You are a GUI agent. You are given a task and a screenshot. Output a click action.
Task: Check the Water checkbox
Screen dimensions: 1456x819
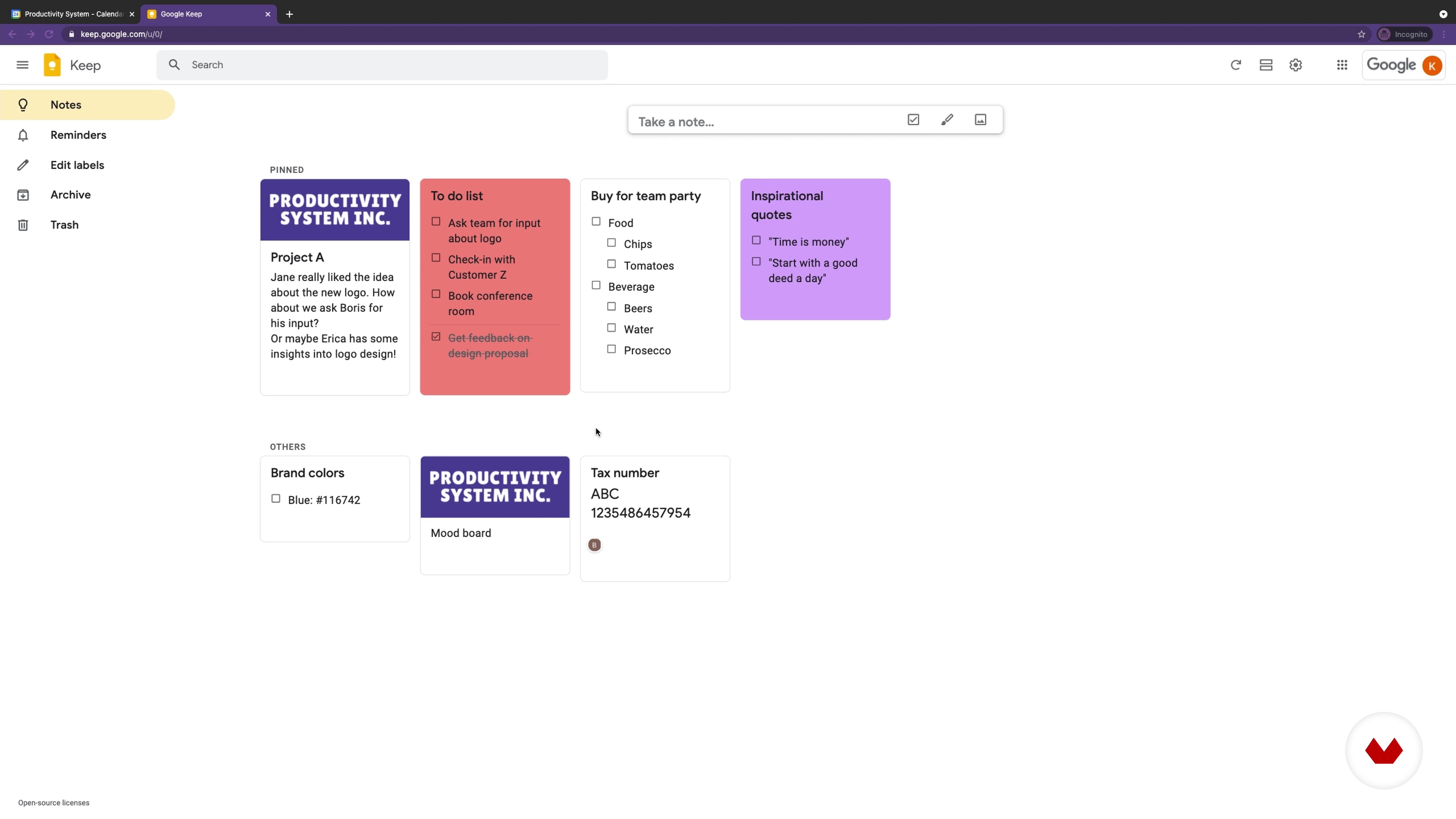tap(612, 328)
